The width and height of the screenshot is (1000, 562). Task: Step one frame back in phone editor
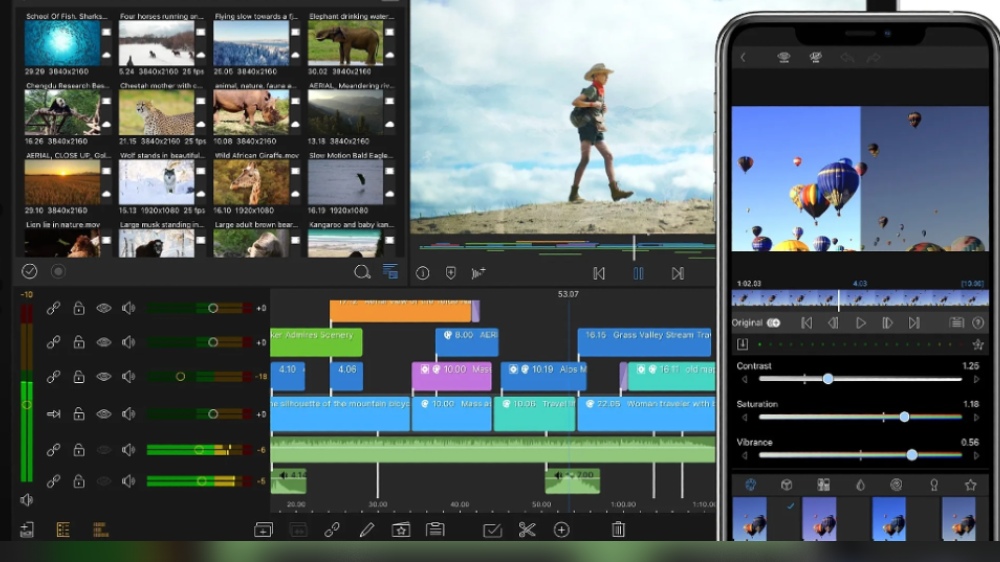pos(833,323)
